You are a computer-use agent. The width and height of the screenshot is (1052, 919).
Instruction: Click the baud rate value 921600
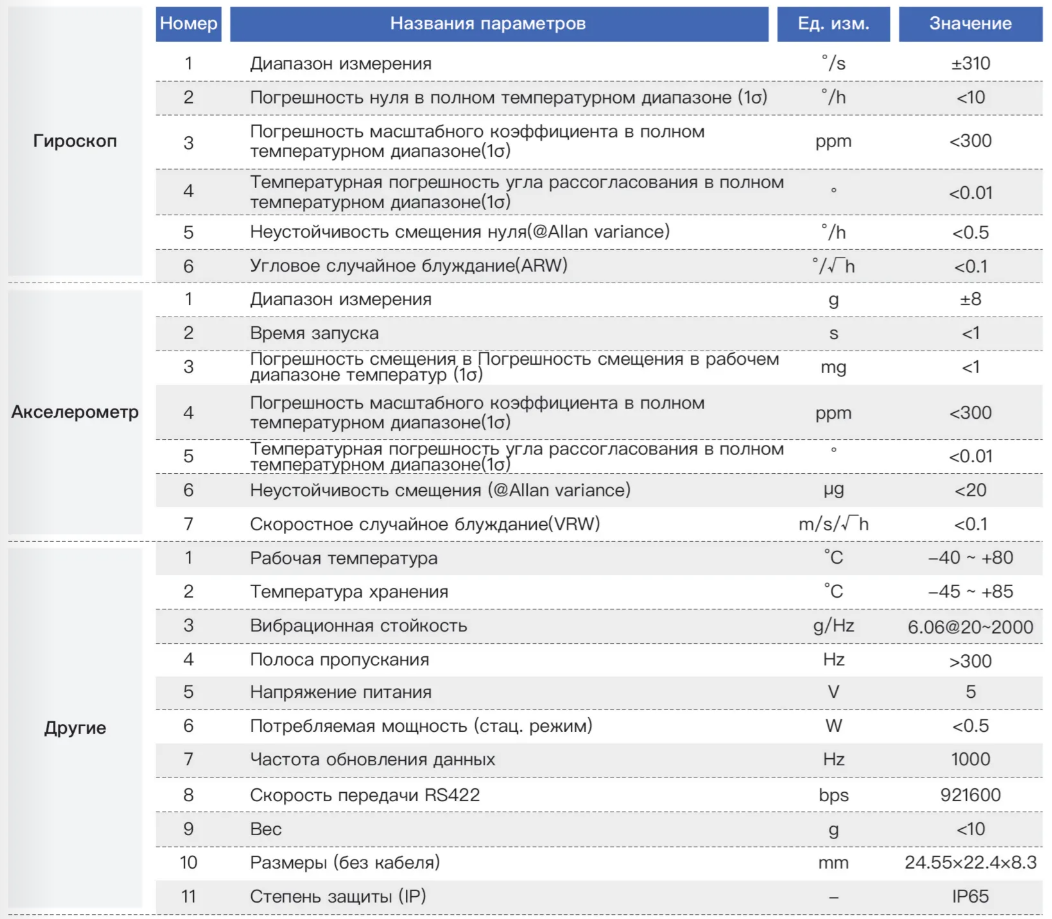[x=970, y=796]
